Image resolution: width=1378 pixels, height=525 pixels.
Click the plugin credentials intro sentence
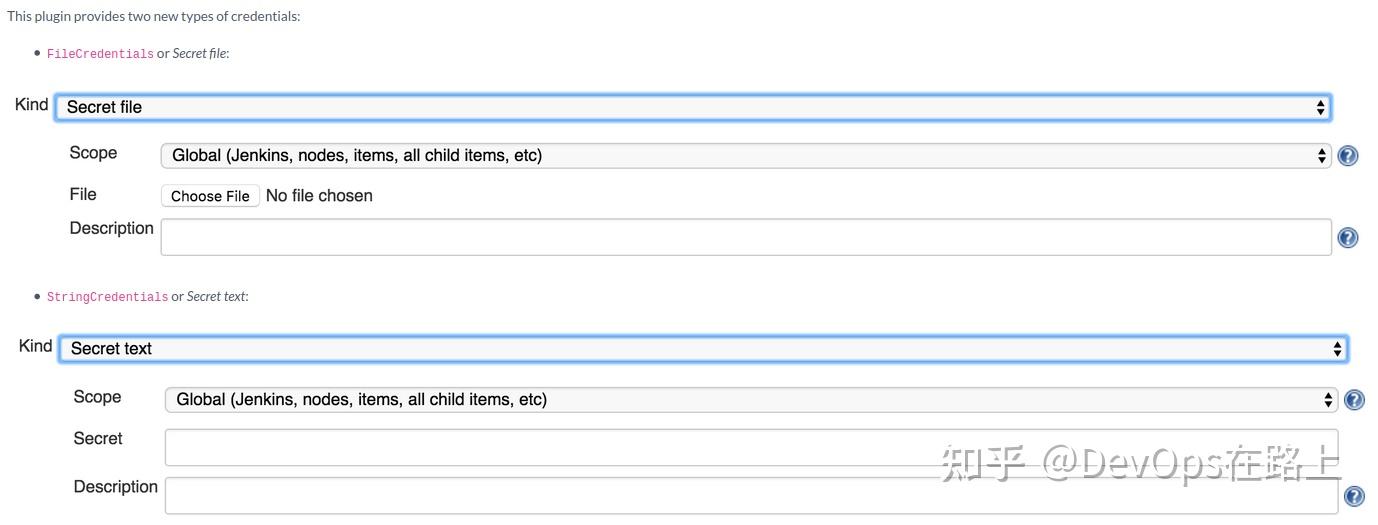click(153, 16)
